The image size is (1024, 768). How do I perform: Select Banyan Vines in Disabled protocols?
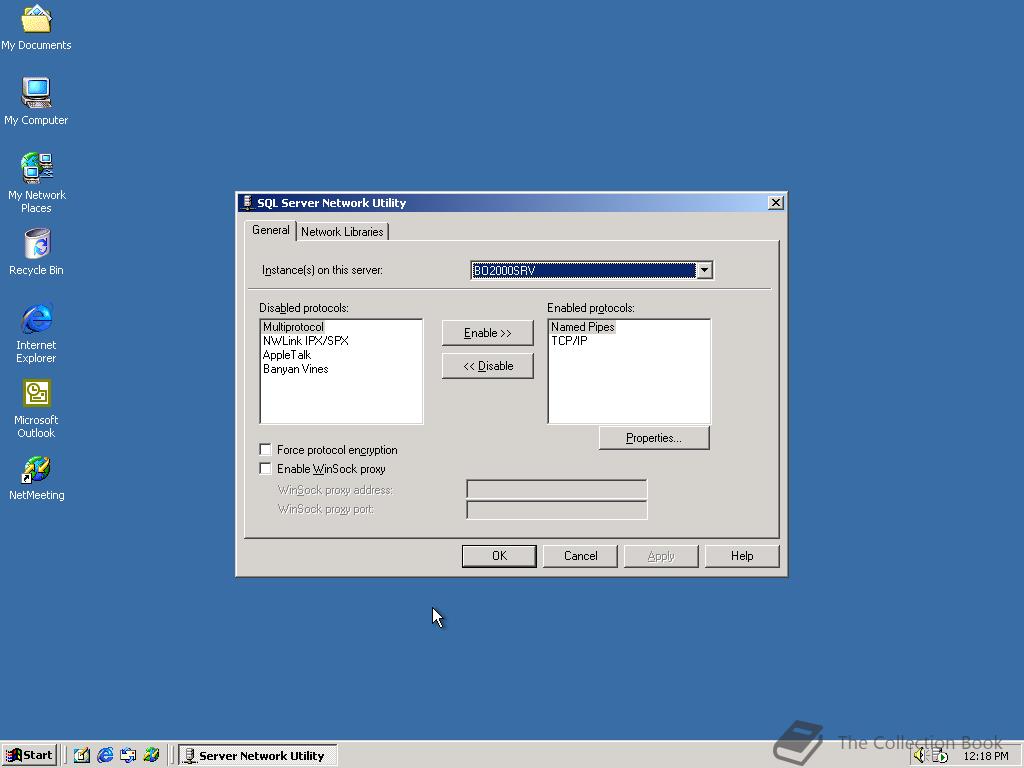(x=295, y=369)
